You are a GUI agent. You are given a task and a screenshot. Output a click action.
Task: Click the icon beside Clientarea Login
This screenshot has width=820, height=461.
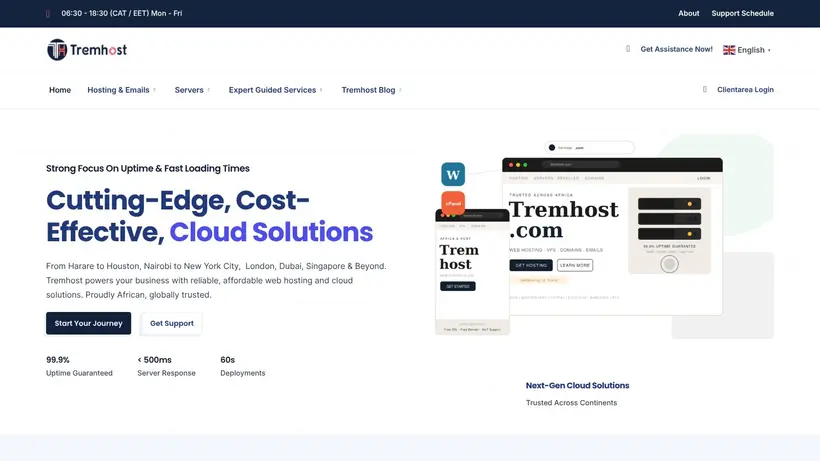(705, 89)
